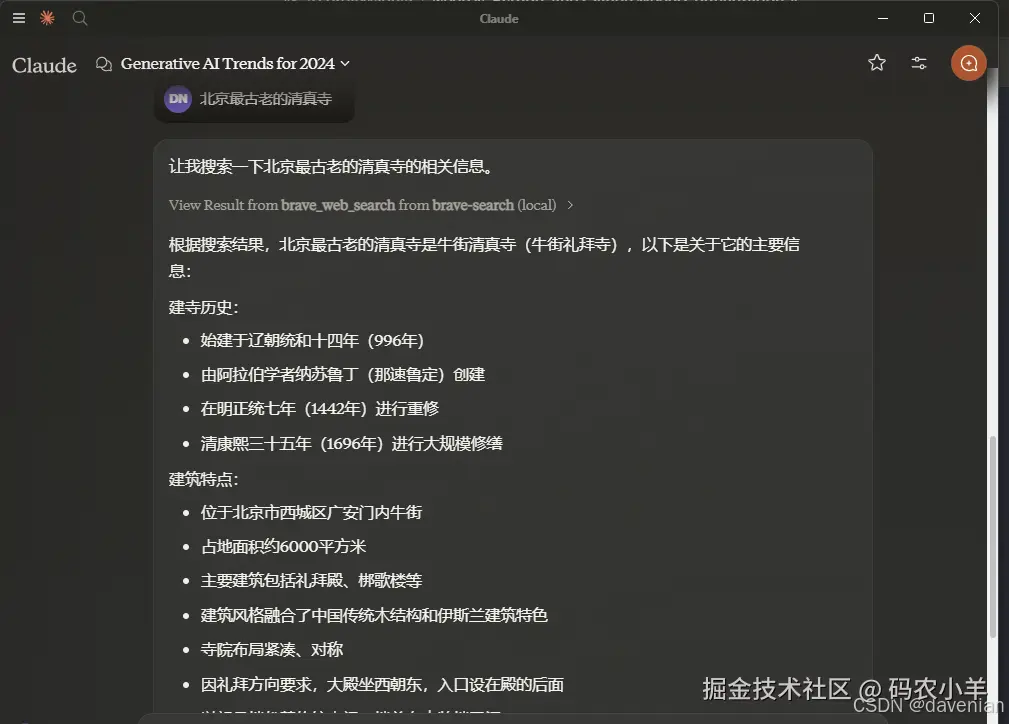
Task: Expand the conversation title dropdown chevron
Action: point(345,64)
